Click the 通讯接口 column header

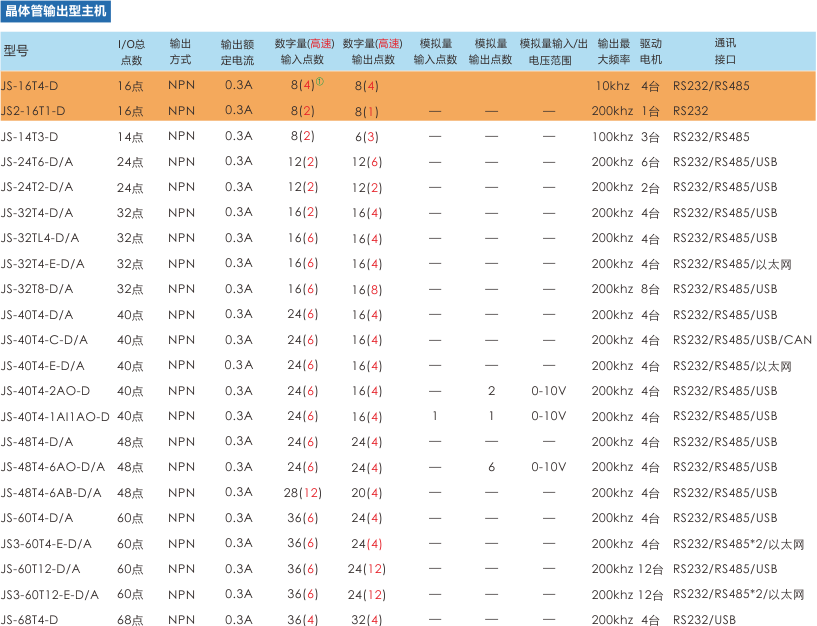[x=725, y=52]
